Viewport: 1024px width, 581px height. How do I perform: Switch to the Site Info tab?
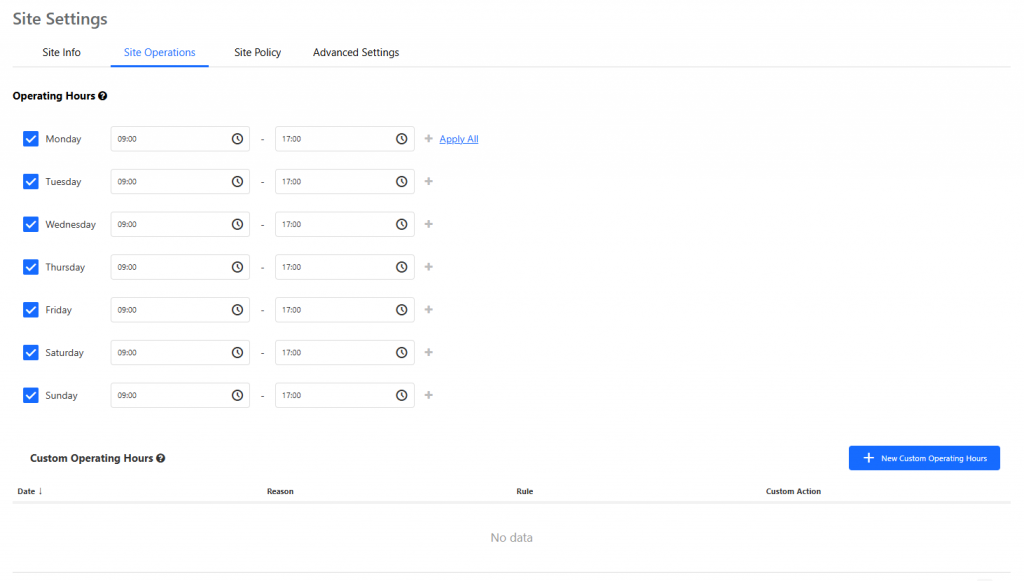pos(61,52)
